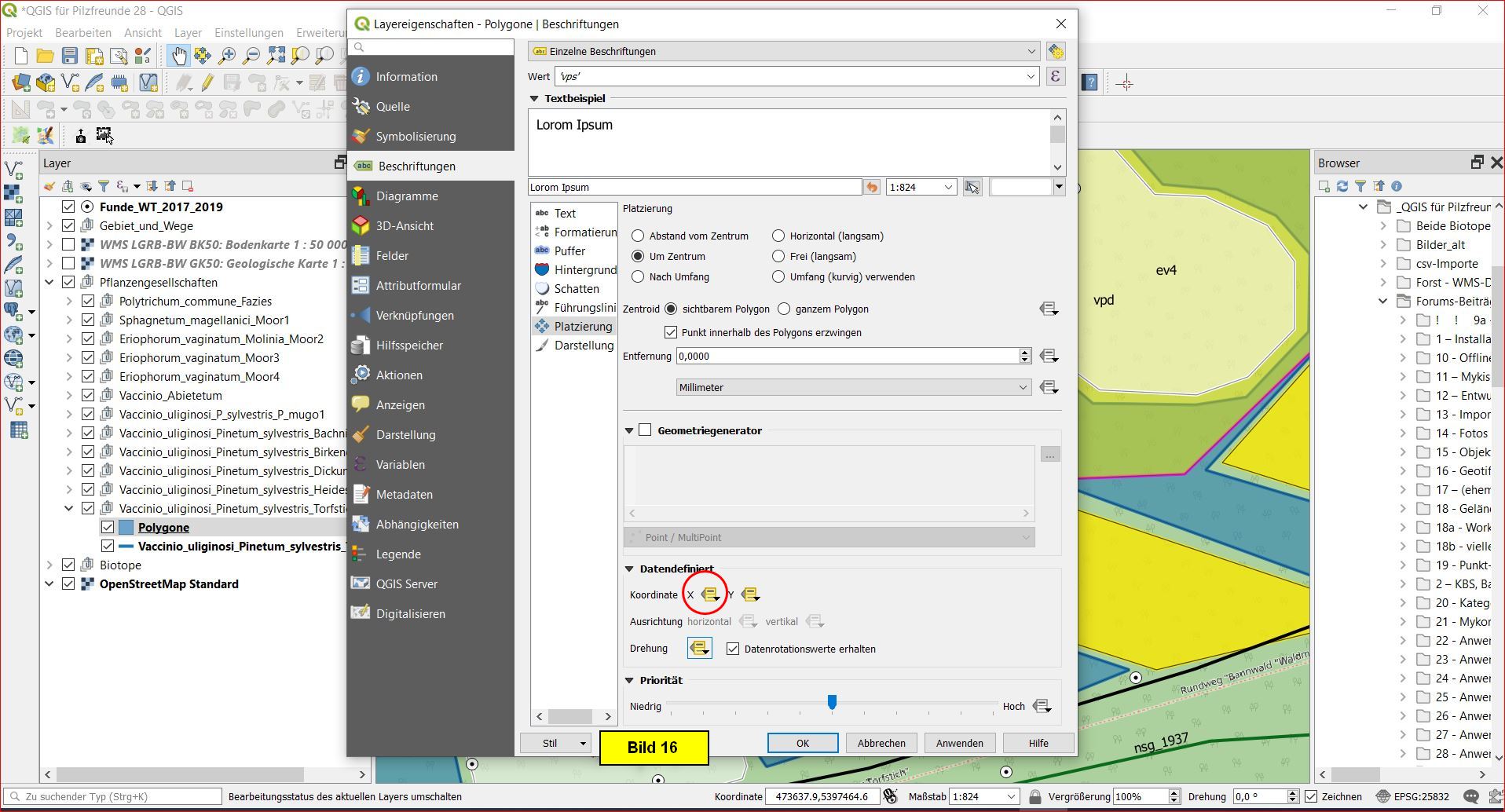Click the data-defined override for Y coordinate
Viewport: 1505px width, 812px height.
coord(749,594)
